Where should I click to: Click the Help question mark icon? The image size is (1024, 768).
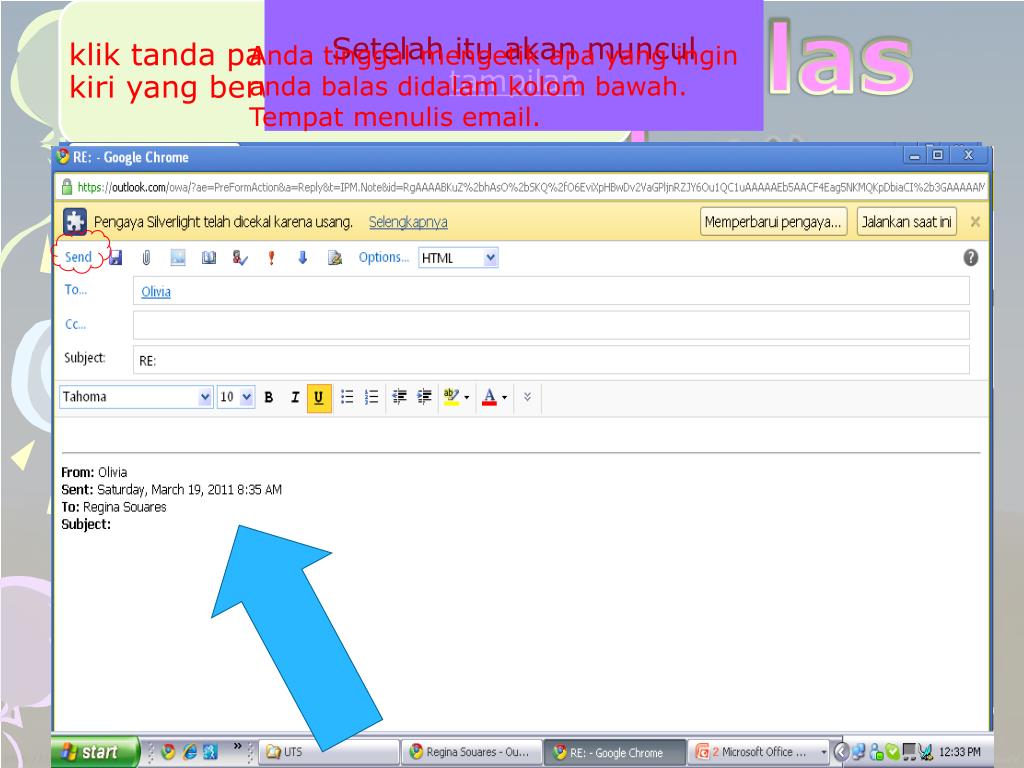point(970,257)
